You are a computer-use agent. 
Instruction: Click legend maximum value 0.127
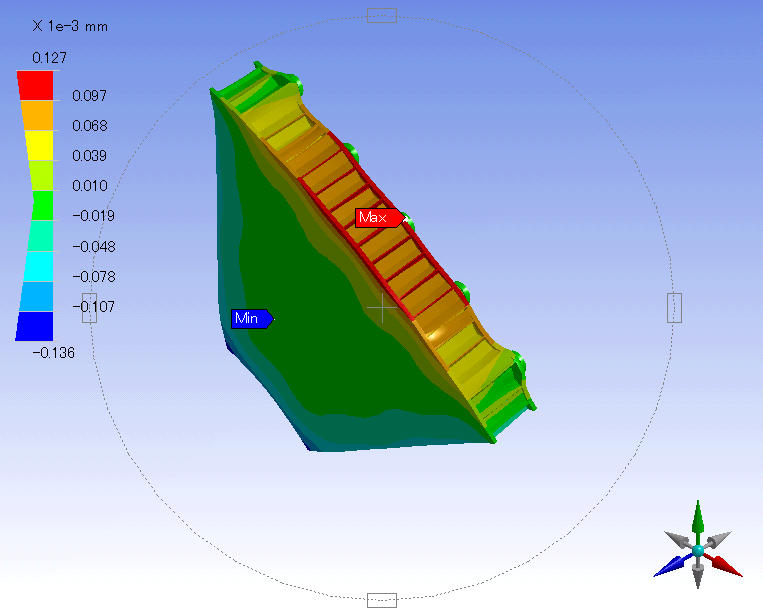[49, 58]
